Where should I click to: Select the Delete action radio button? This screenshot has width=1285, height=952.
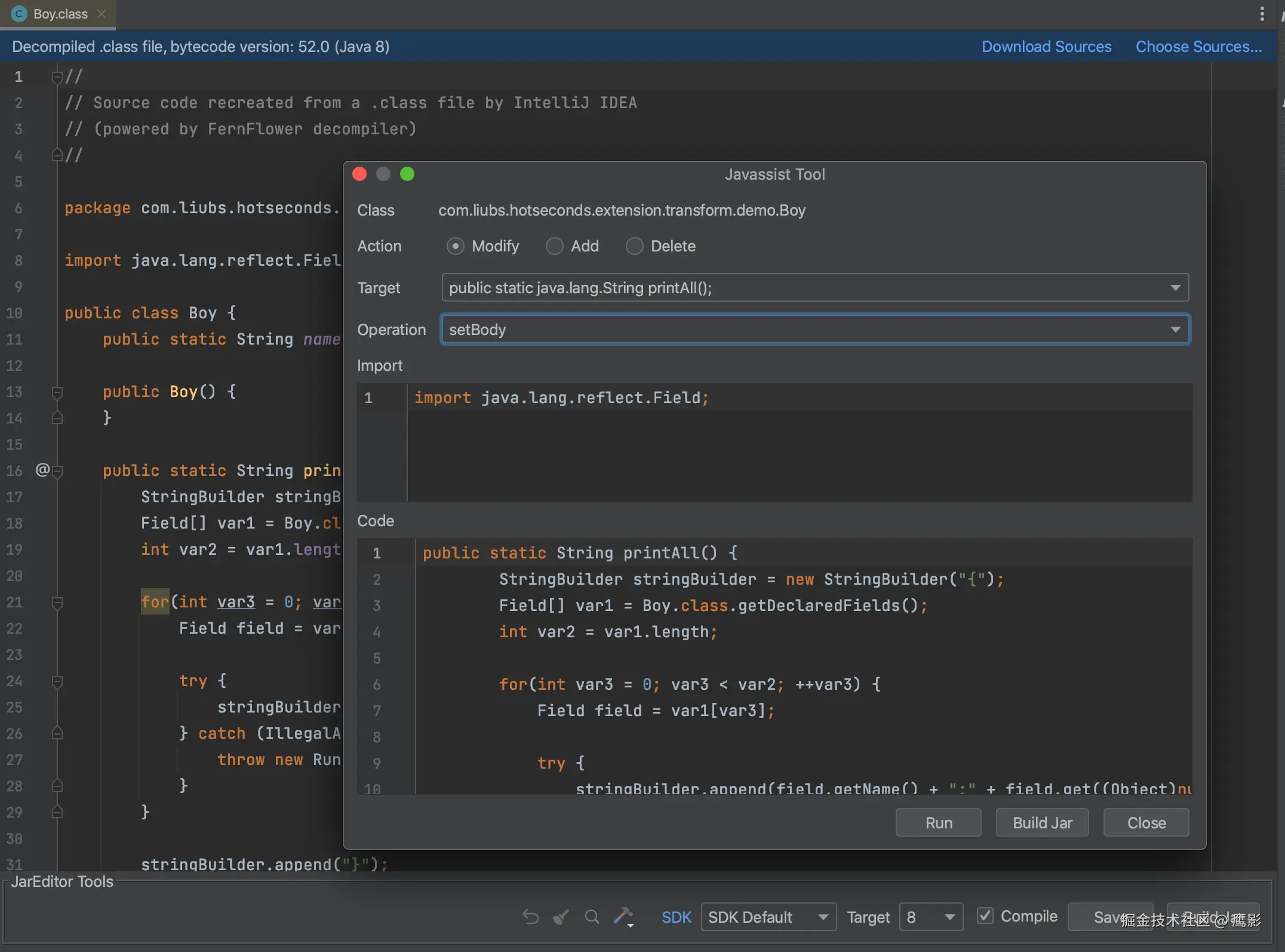[634, 246]
